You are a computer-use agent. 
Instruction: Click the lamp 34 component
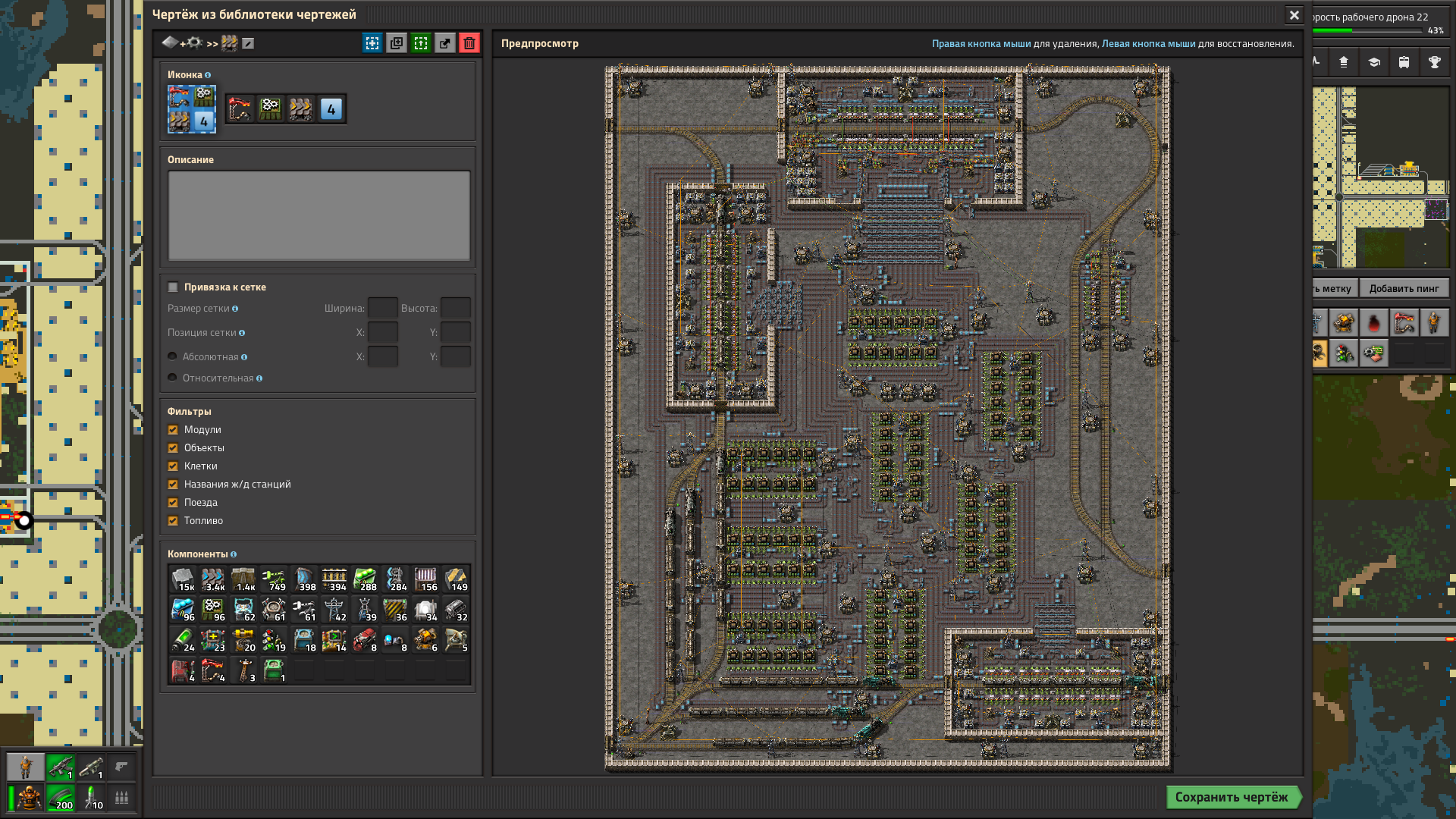(425, 610)
